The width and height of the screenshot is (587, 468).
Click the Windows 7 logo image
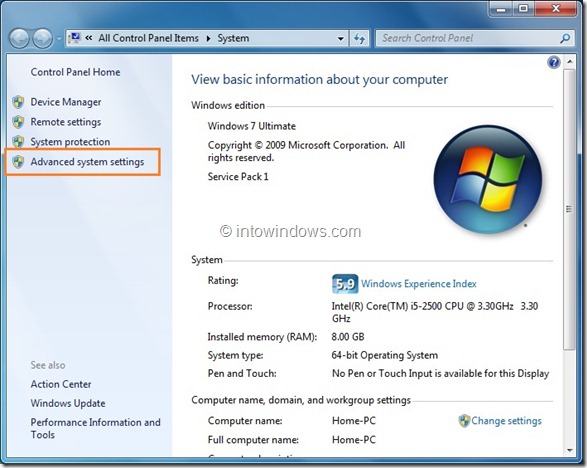coord(487,179)
